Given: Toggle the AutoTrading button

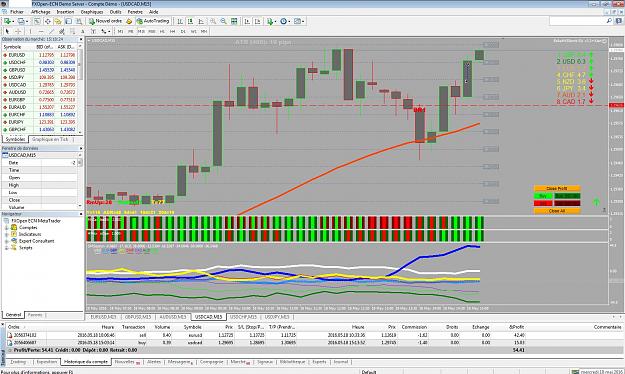Looking at the screenshot, I should pos(153,21).
